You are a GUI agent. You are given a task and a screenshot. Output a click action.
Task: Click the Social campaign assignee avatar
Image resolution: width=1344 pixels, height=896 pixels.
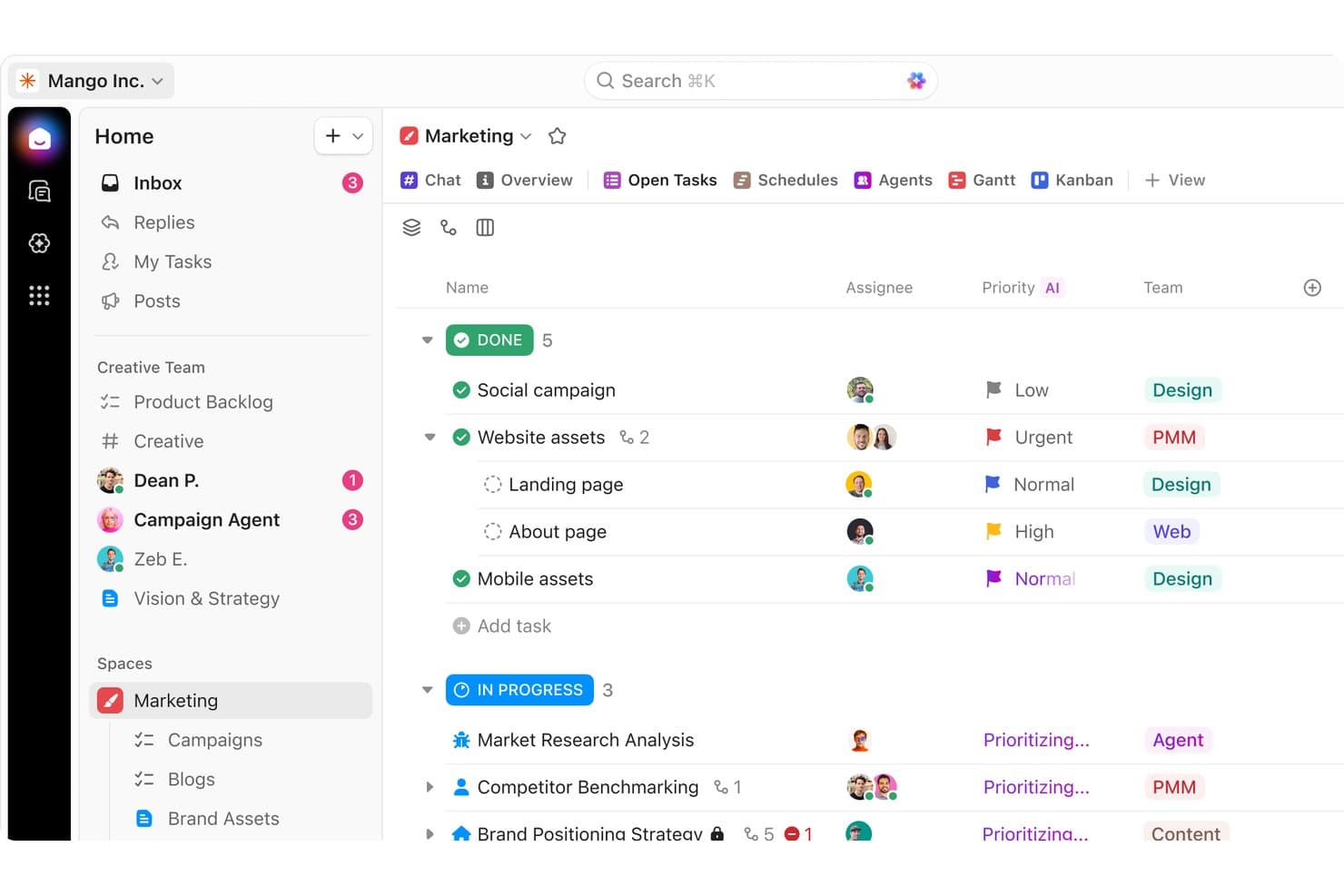860,390
